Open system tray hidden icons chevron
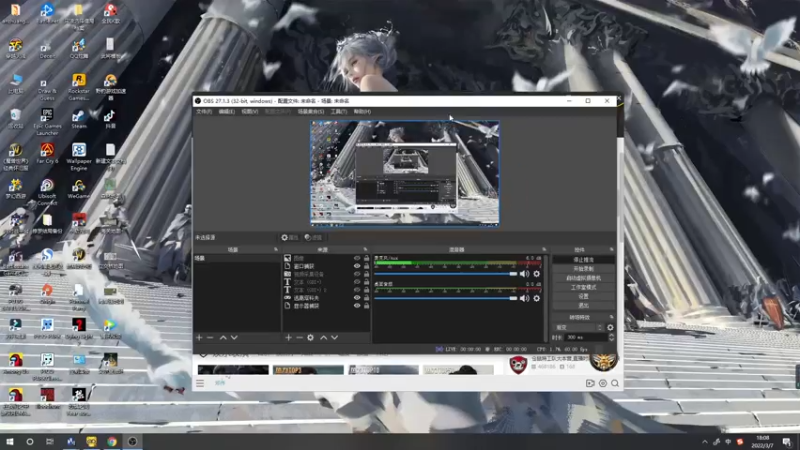 (x=705, y=442)
